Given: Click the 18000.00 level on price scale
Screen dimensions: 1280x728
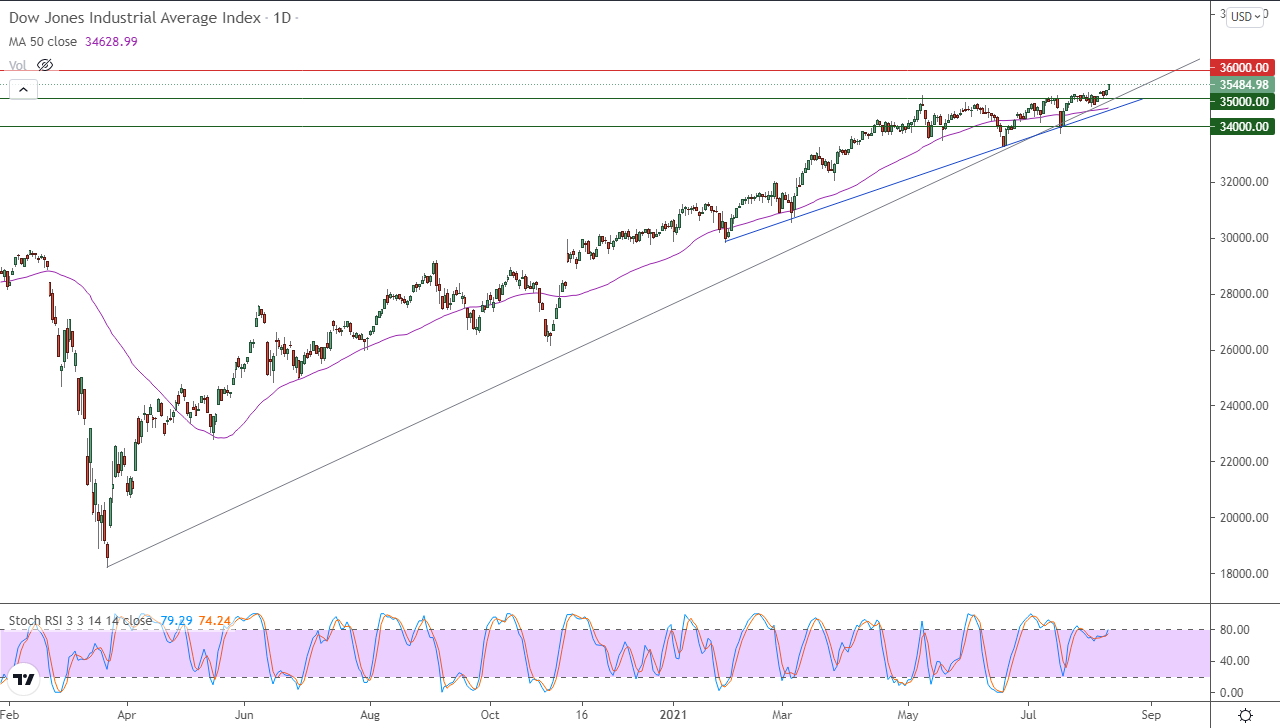Looking at the screenshot, I should (x=1244, y=574).
